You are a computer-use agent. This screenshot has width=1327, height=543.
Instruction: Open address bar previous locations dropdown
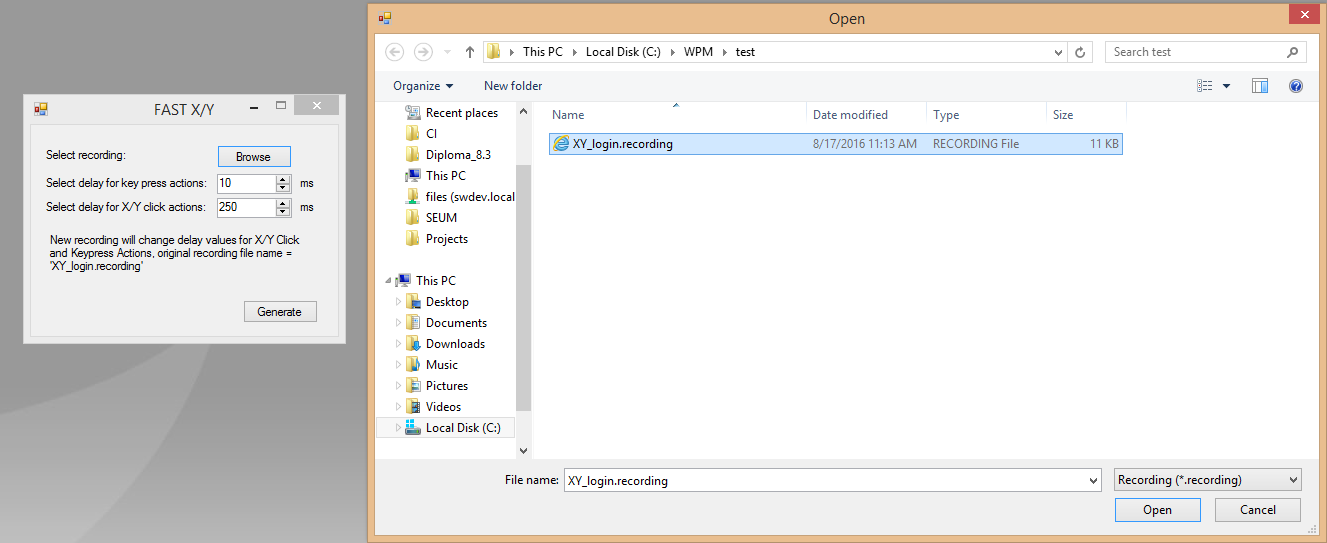(x=1059, y=52)
